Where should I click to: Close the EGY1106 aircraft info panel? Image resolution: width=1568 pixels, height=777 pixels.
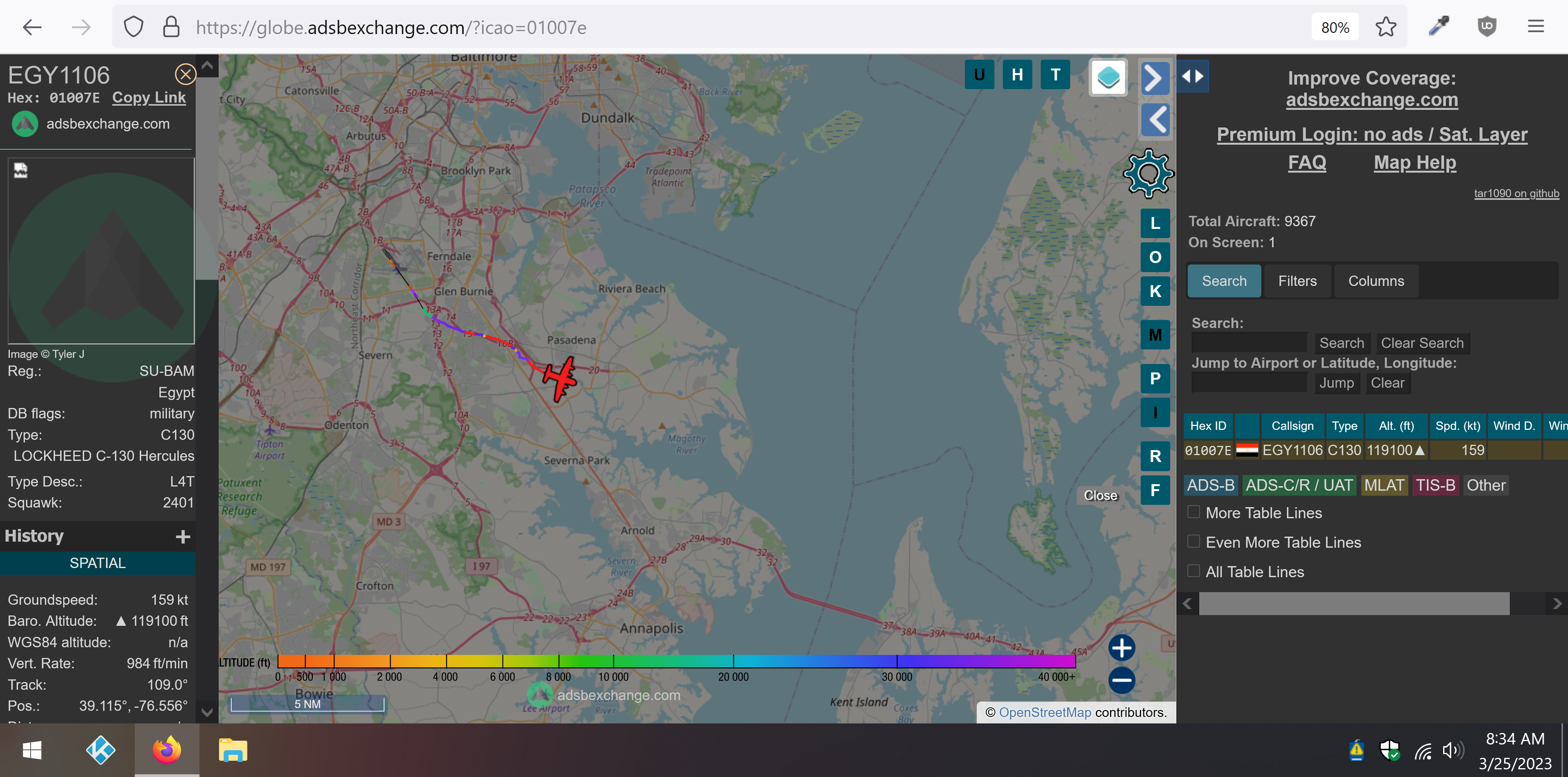(185, 74)
